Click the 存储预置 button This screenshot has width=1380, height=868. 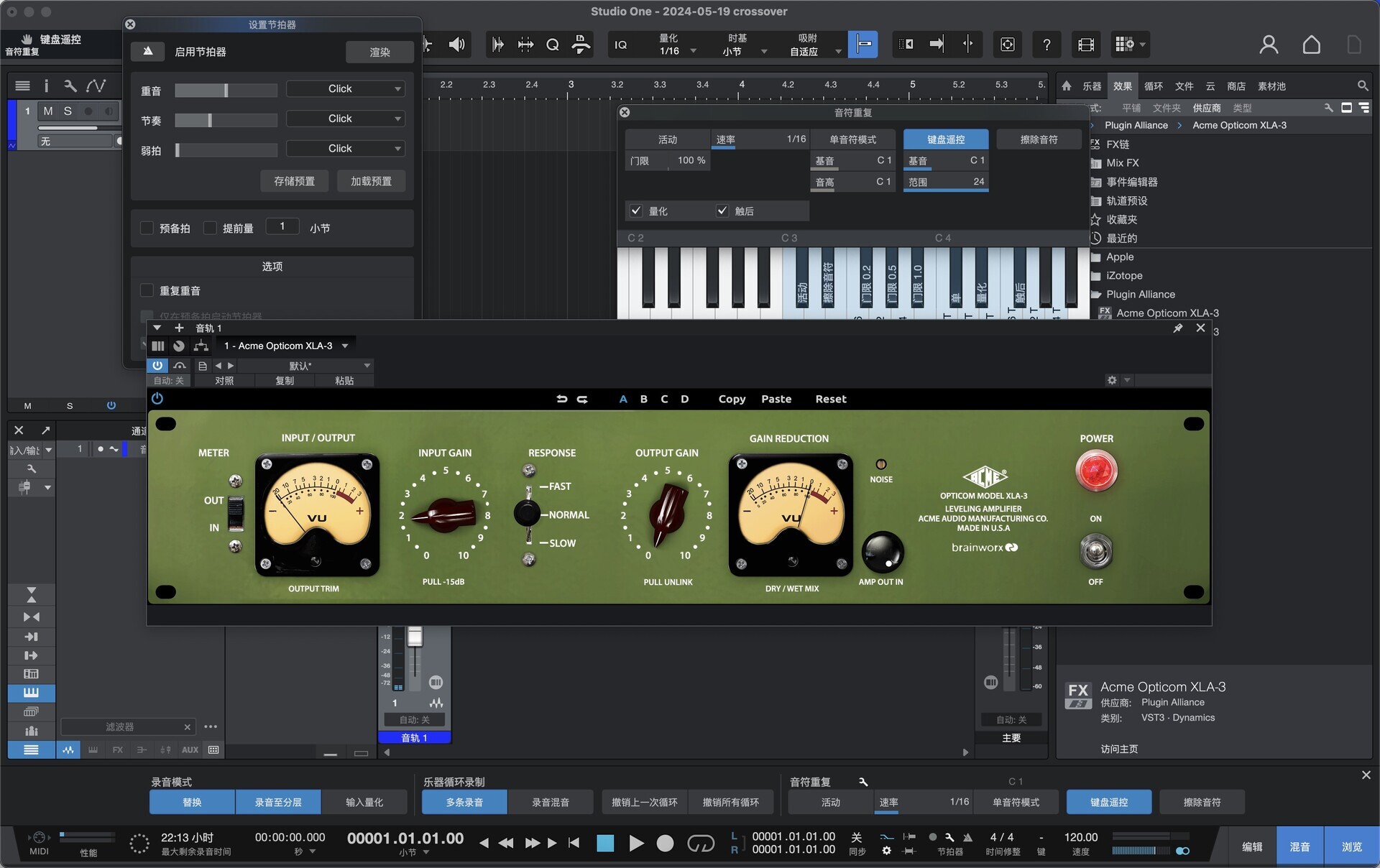294,181
